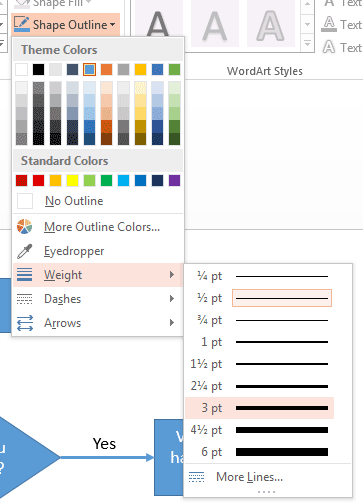
Task: Click the No Outline empty box icon
Action: tap(25, 201)
